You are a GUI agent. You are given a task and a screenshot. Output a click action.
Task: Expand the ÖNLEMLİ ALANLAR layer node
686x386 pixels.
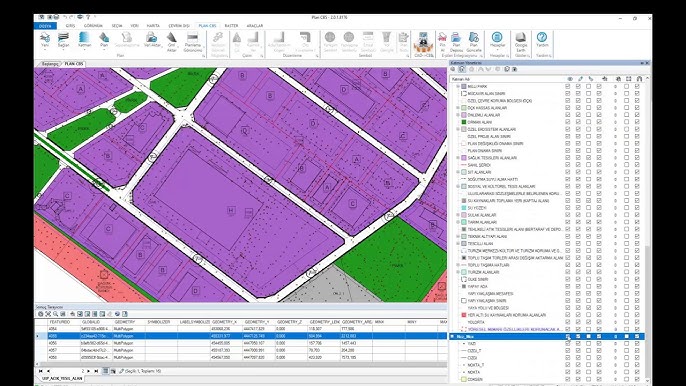pyautogui.click(x=458, y=115)
